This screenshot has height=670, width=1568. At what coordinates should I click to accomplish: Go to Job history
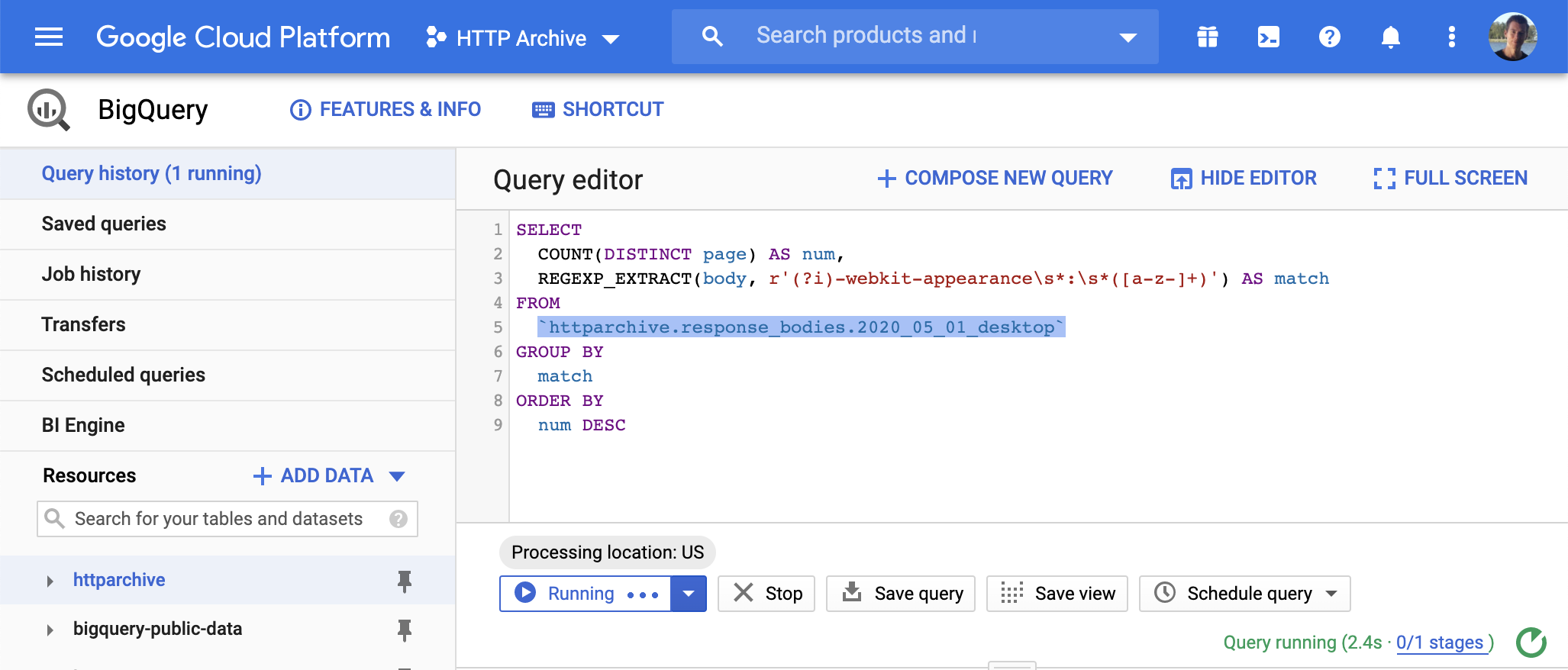[x=227, y=274]
